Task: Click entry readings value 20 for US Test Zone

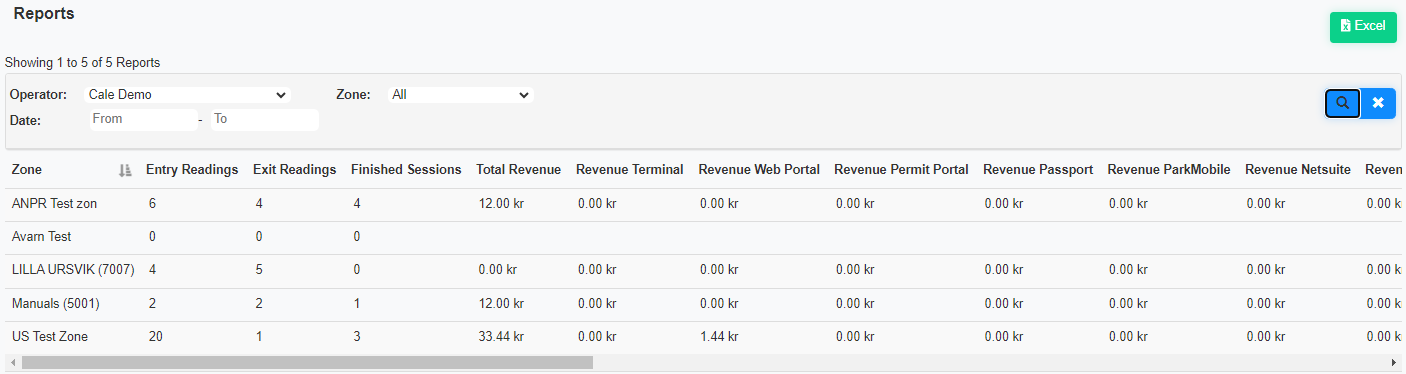Action: tap(155, 337)
